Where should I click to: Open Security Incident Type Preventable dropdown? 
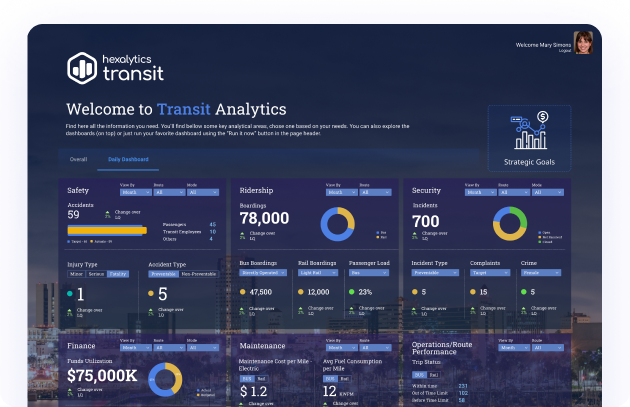(432, 272)
